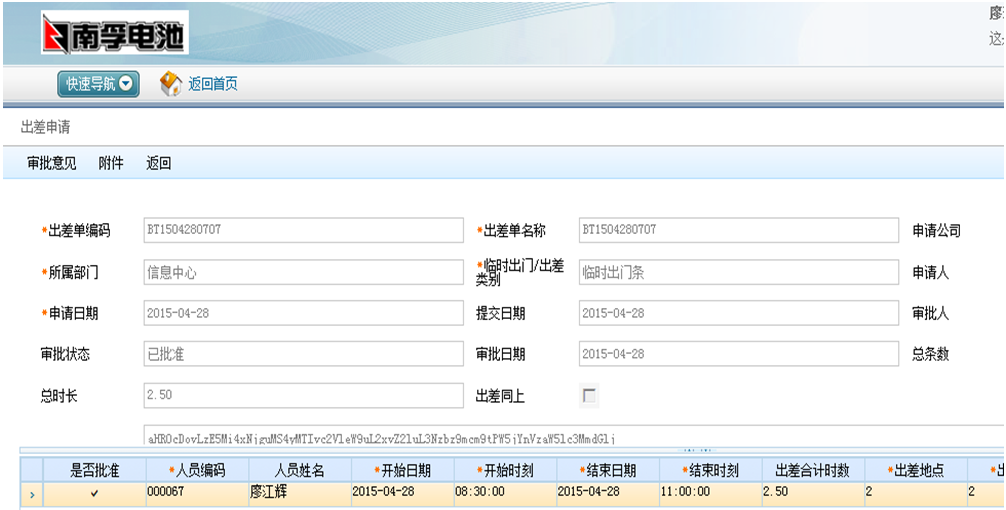This screenshot has width=1006, height=510.
Task: Click the 审批状态 field showing 已批准
Action: [x=303, y=354]
